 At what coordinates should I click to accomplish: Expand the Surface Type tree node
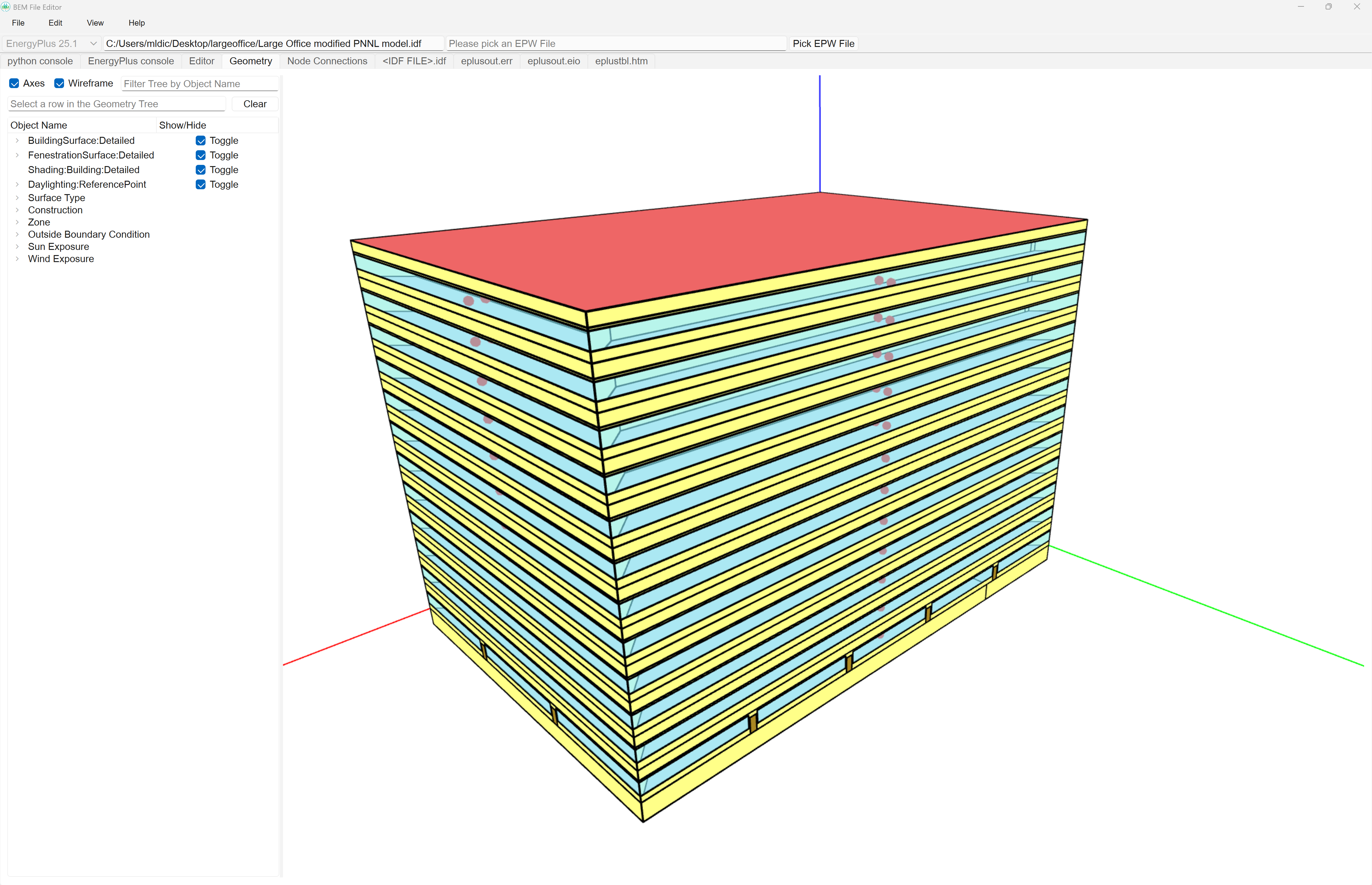coord(17,198)
